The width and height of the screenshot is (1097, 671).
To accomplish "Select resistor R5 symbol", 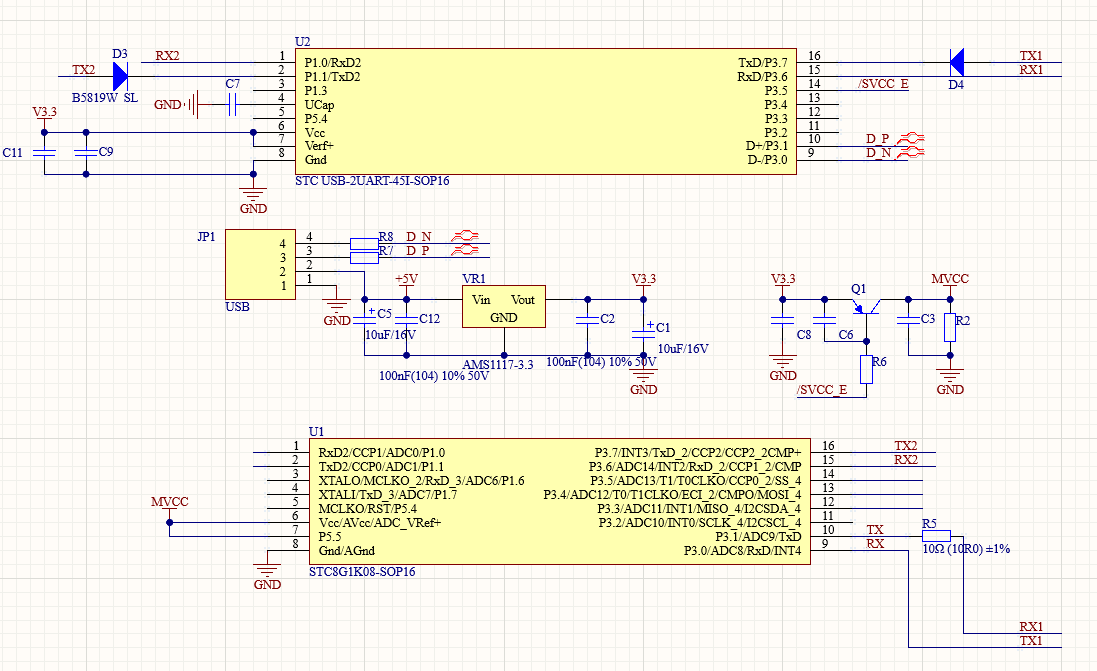I will [936, 537].
